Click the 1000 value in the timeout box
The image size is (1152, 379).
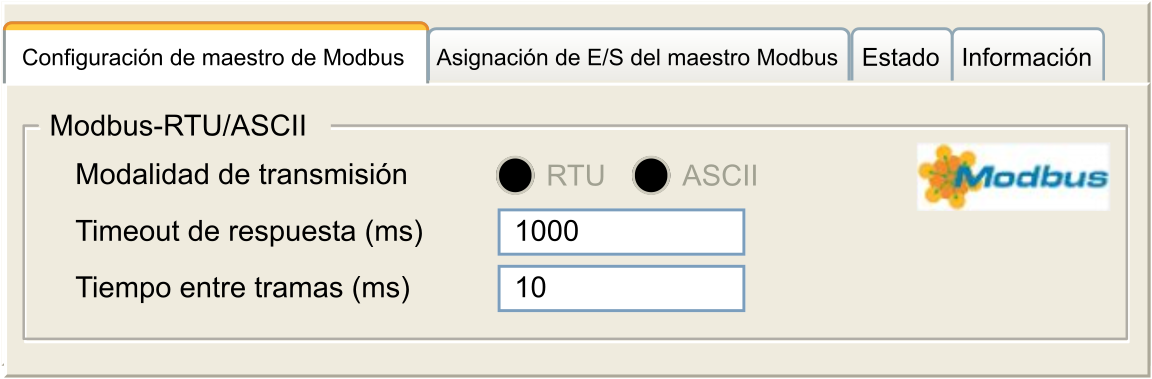[547, 232]
